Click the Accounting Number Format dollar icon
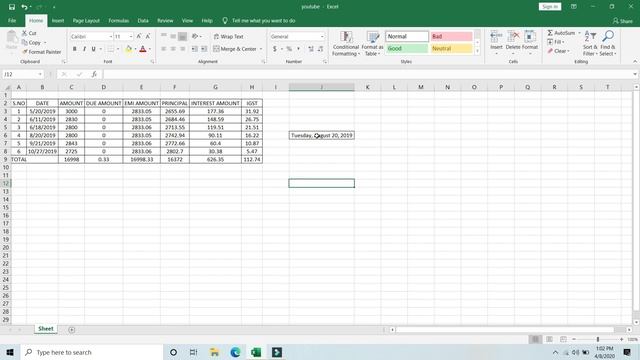Screen dimensions: 640x360 click(x=275, y=49)
